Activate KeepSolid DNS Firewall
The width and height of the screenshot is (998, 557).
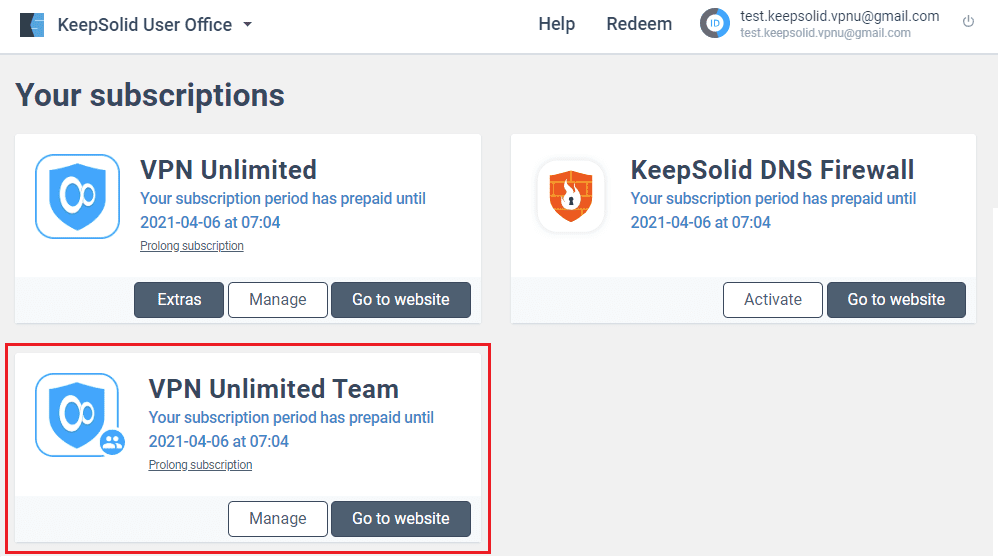773,300
